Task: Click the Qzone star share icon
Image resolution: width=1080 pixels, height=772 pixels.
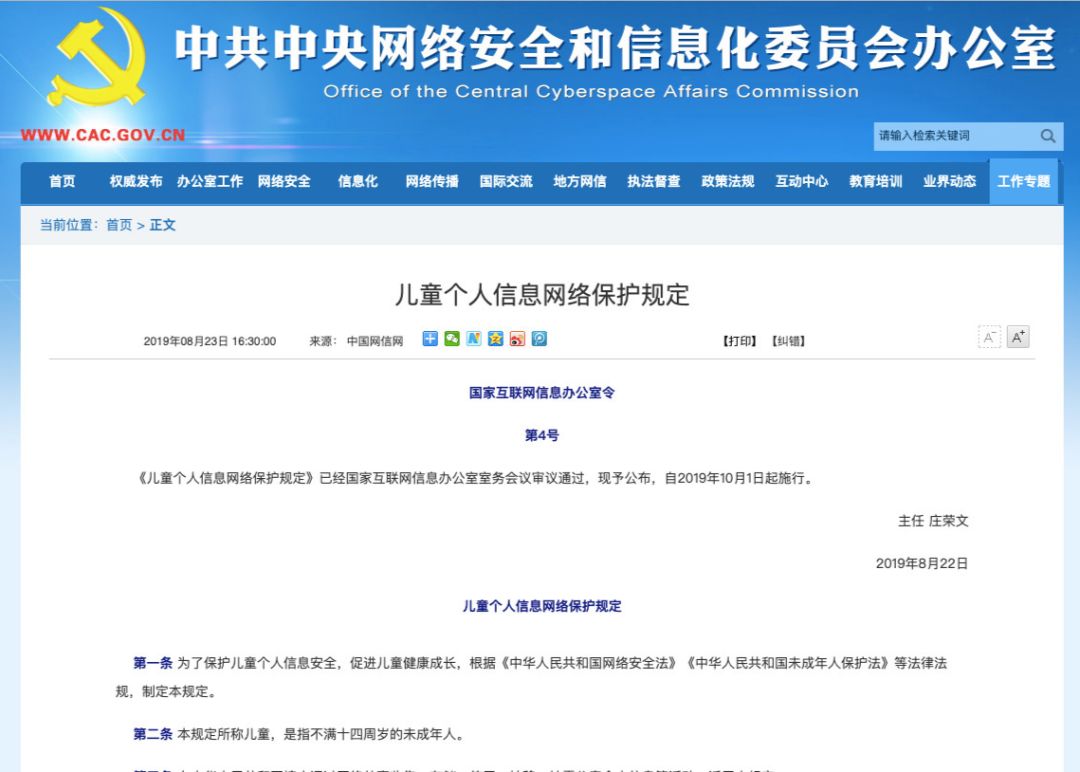Action: (x=495, y=339)
